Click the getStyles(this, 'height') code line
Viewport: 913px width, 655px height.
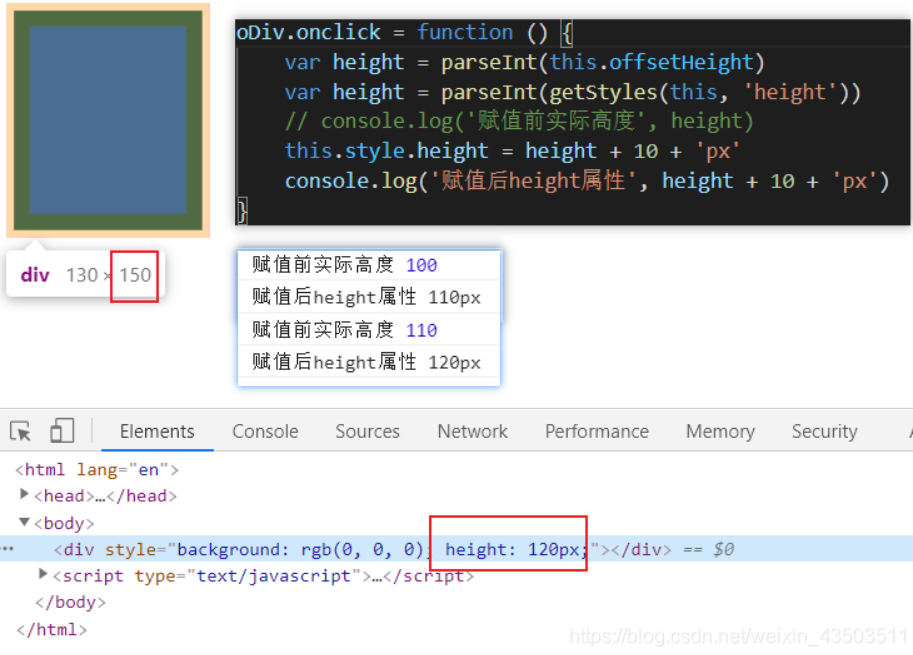[x=572, y=92]
